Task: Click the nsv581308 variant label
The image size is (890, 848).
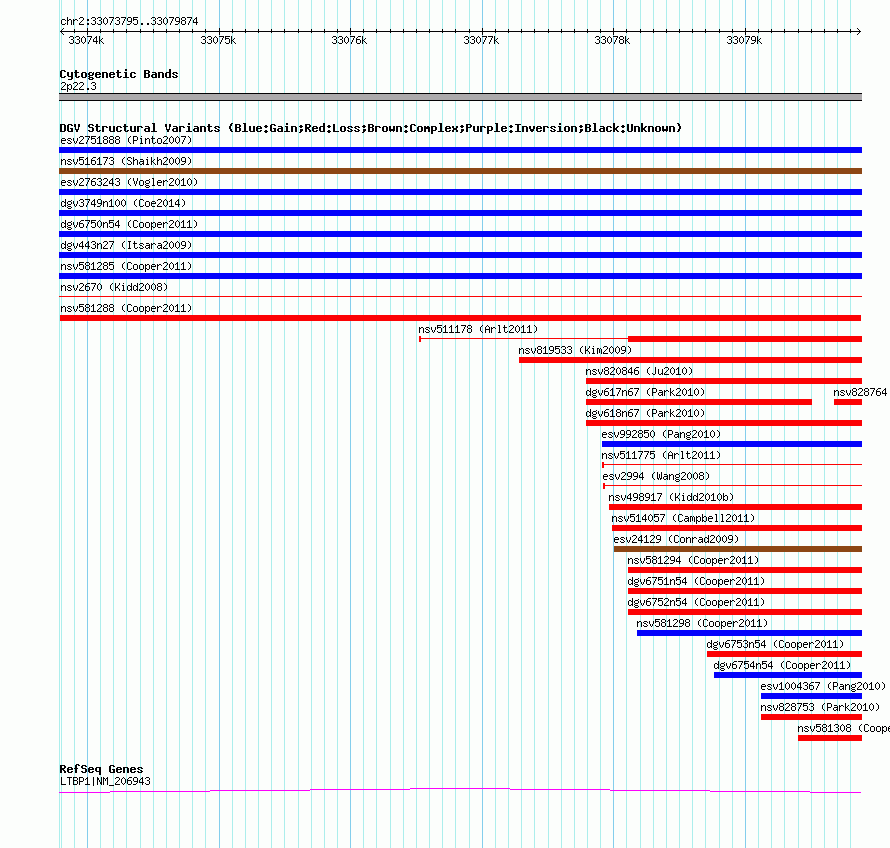Action: tap(843, 728)
